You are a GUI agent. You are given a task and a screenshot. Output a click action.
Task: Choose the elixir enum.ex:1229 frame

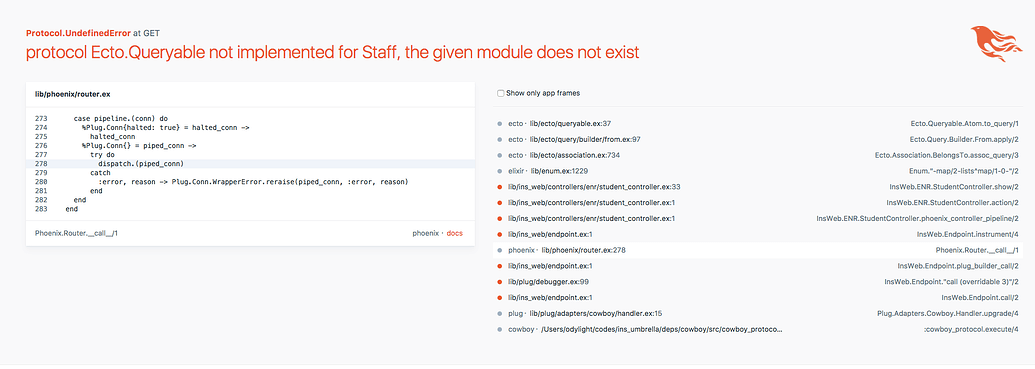pos(757,171)
